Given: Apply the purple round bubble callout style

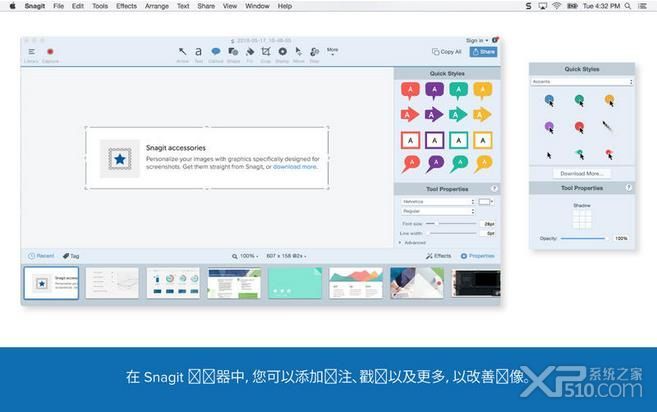Looking at the screenshot, I should tap(435, 164).
